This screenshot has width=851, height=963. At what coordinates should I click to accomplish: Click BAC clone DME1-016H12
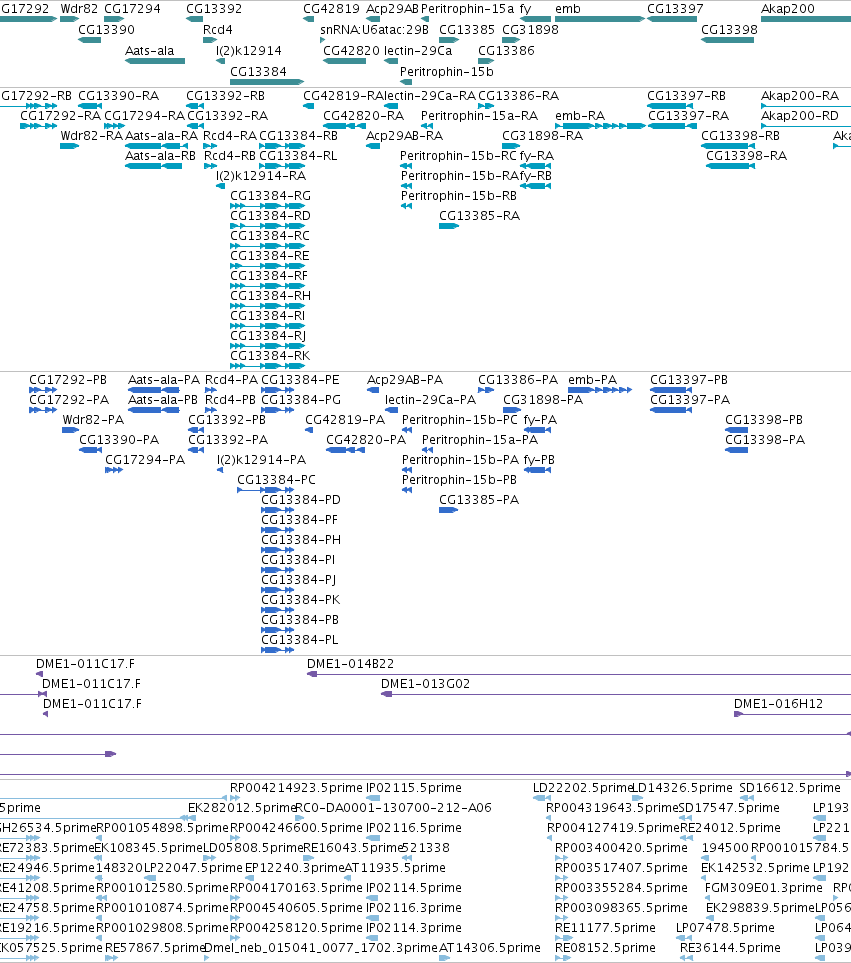tap(779, 703)
